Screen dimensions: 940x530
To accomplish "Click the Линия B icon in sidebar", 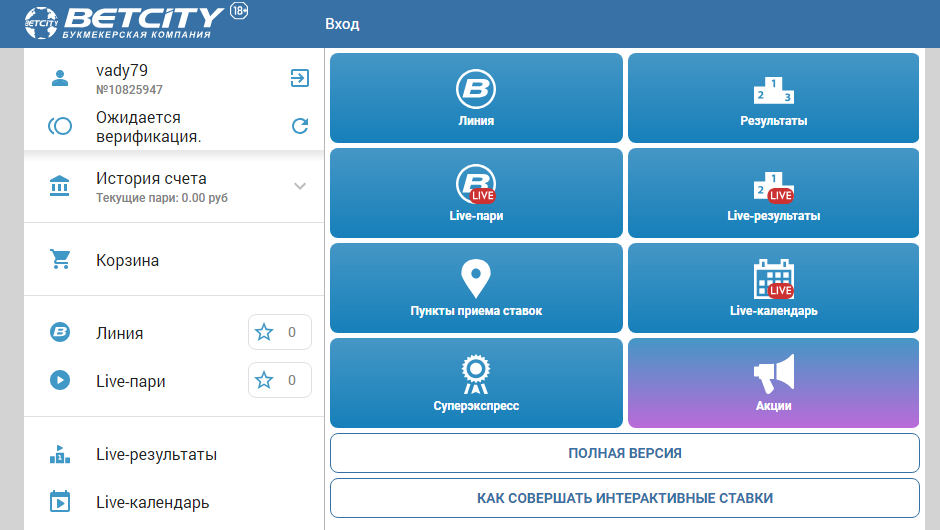I will (x=60, y=332).
